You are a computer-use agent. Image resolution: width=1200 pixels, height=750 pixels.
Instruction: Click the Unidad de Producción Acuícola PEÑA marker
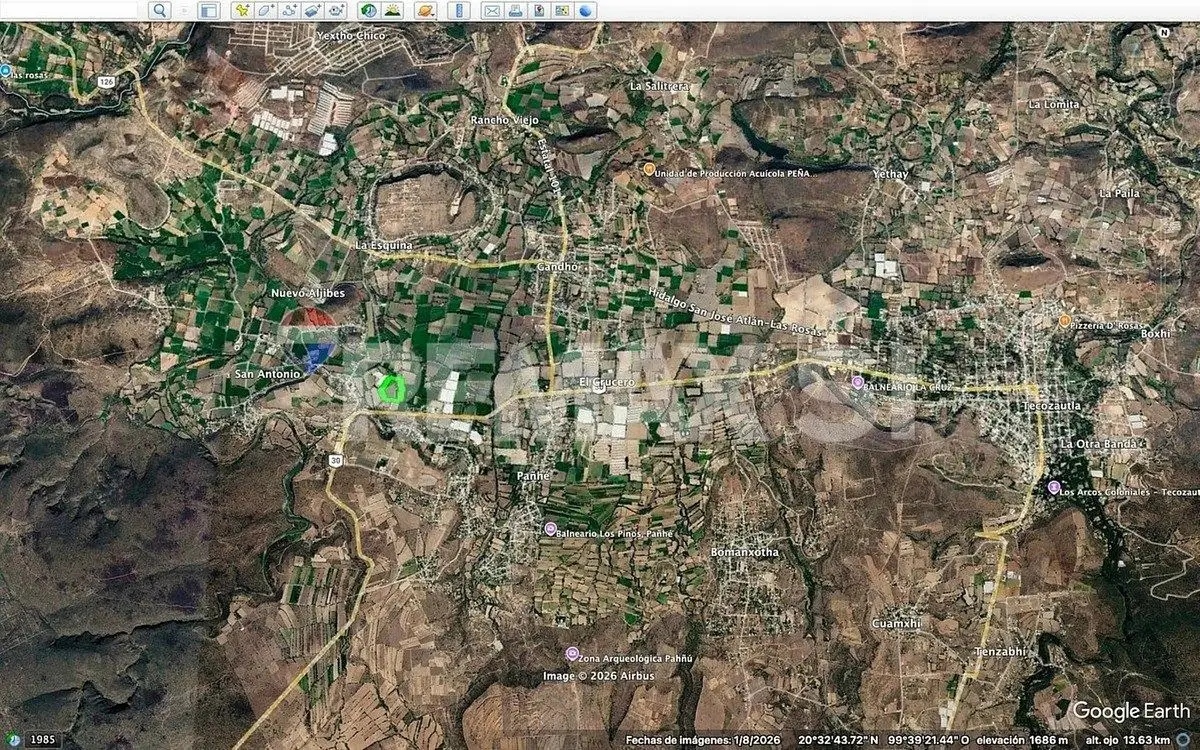pos(649,169)
